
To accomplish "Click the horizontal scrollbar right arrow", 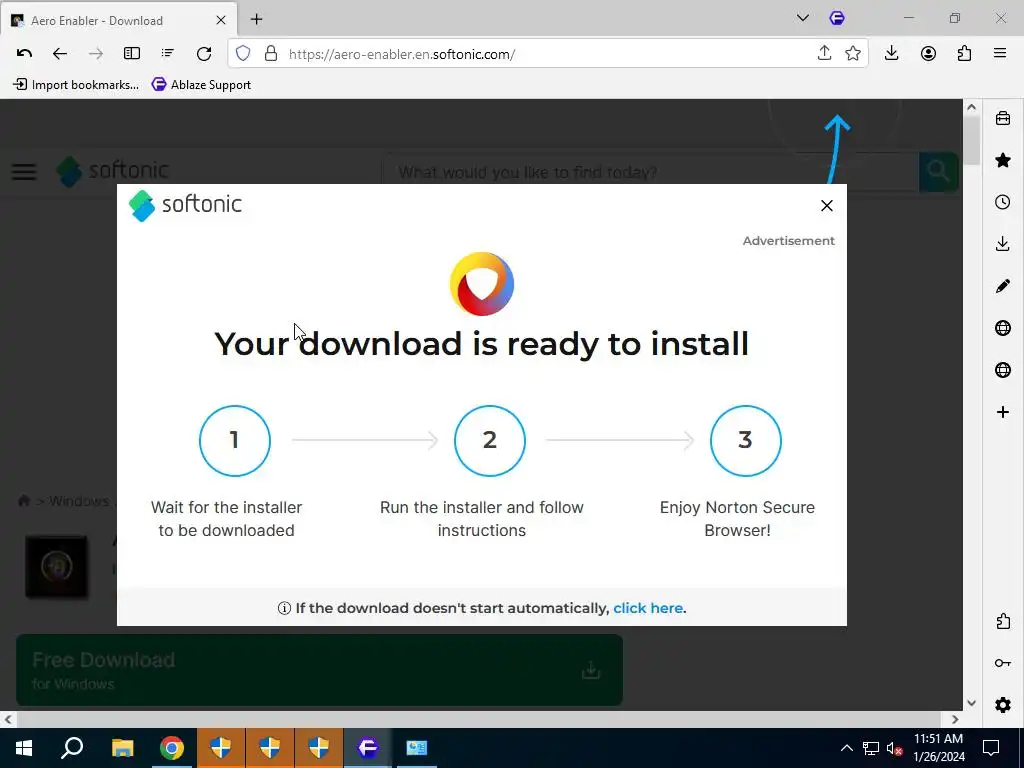I will [x=955, y=719].
